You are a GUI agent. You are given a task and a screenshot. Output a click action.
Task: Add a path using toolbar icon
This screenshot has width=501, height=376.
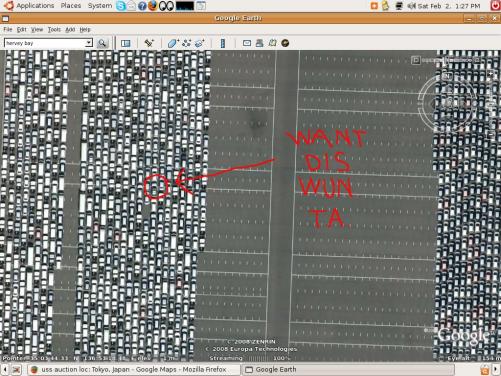coord(187,43)
